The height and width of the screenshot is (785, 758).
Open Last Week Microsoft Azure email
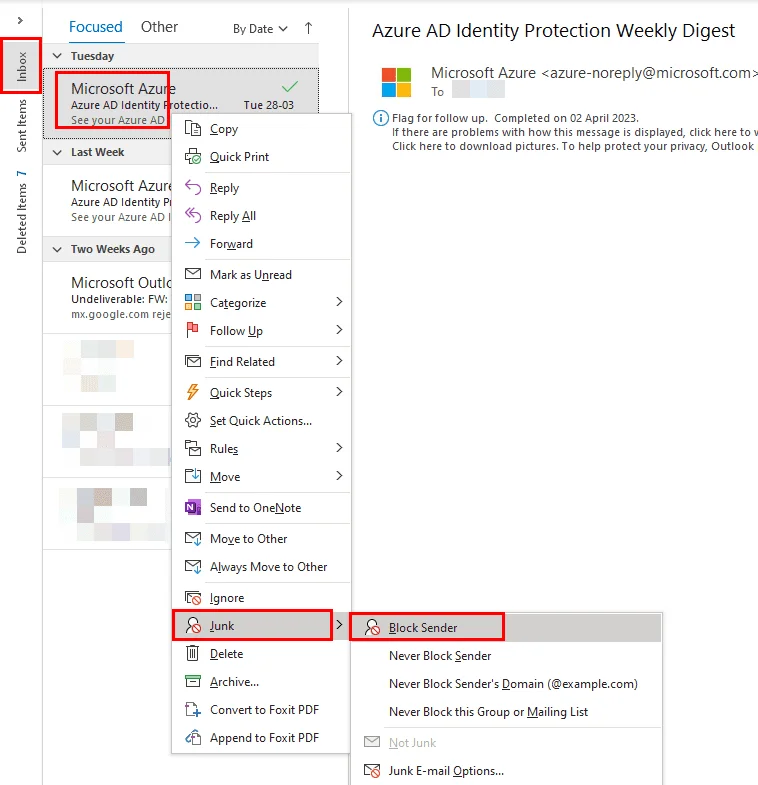108,201
